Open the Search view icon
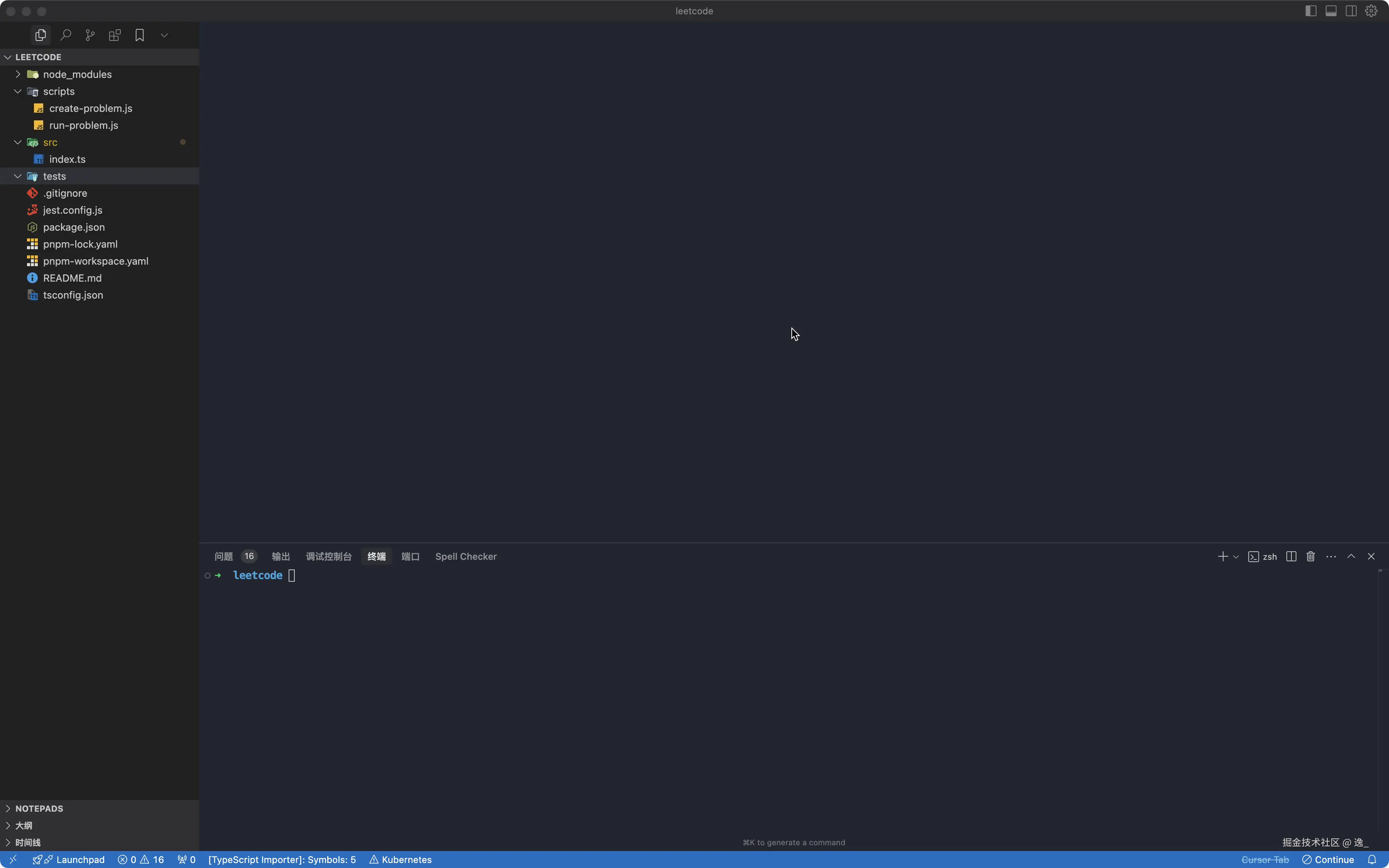 coord(66,35)
